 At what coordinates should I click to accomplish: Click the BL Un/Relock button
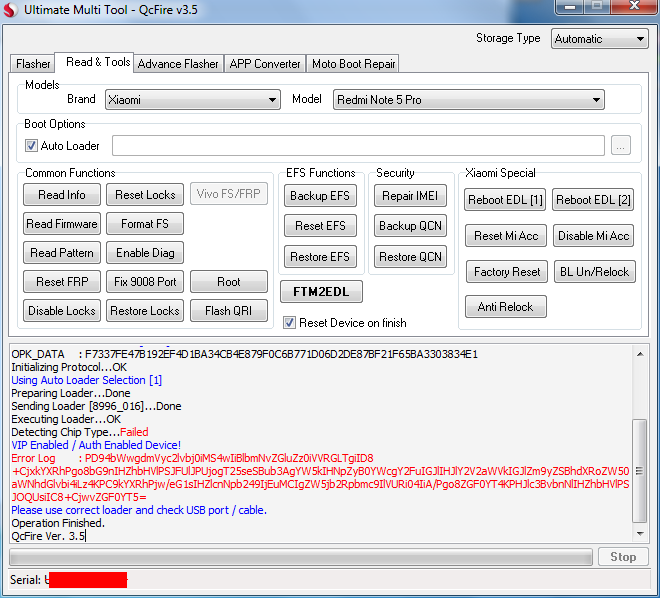click(594, 272)
